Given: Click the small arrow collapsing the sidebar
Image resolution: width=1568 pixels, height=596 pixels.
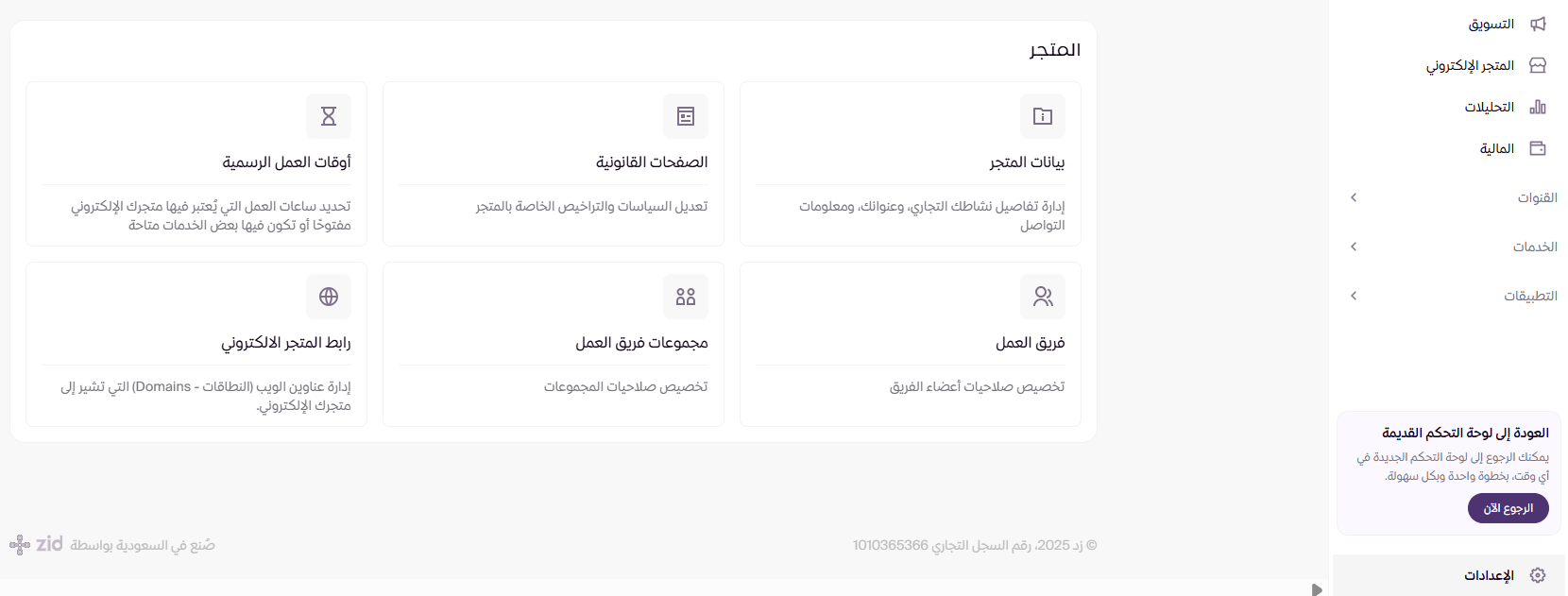Looking at the screenshot, I should [1317, 589].
